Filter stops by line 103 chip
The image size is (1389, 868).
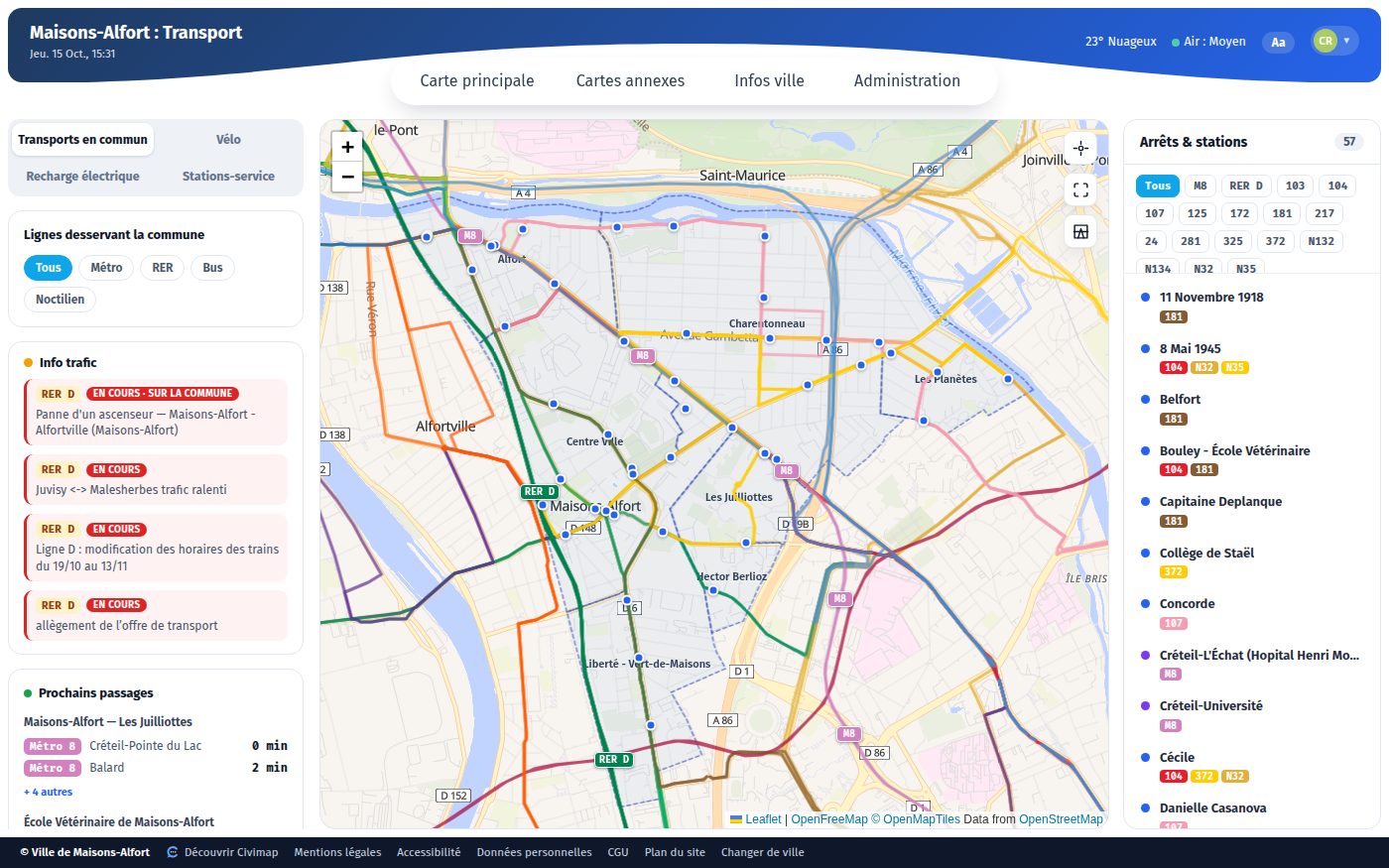(x=1295, y=186)
